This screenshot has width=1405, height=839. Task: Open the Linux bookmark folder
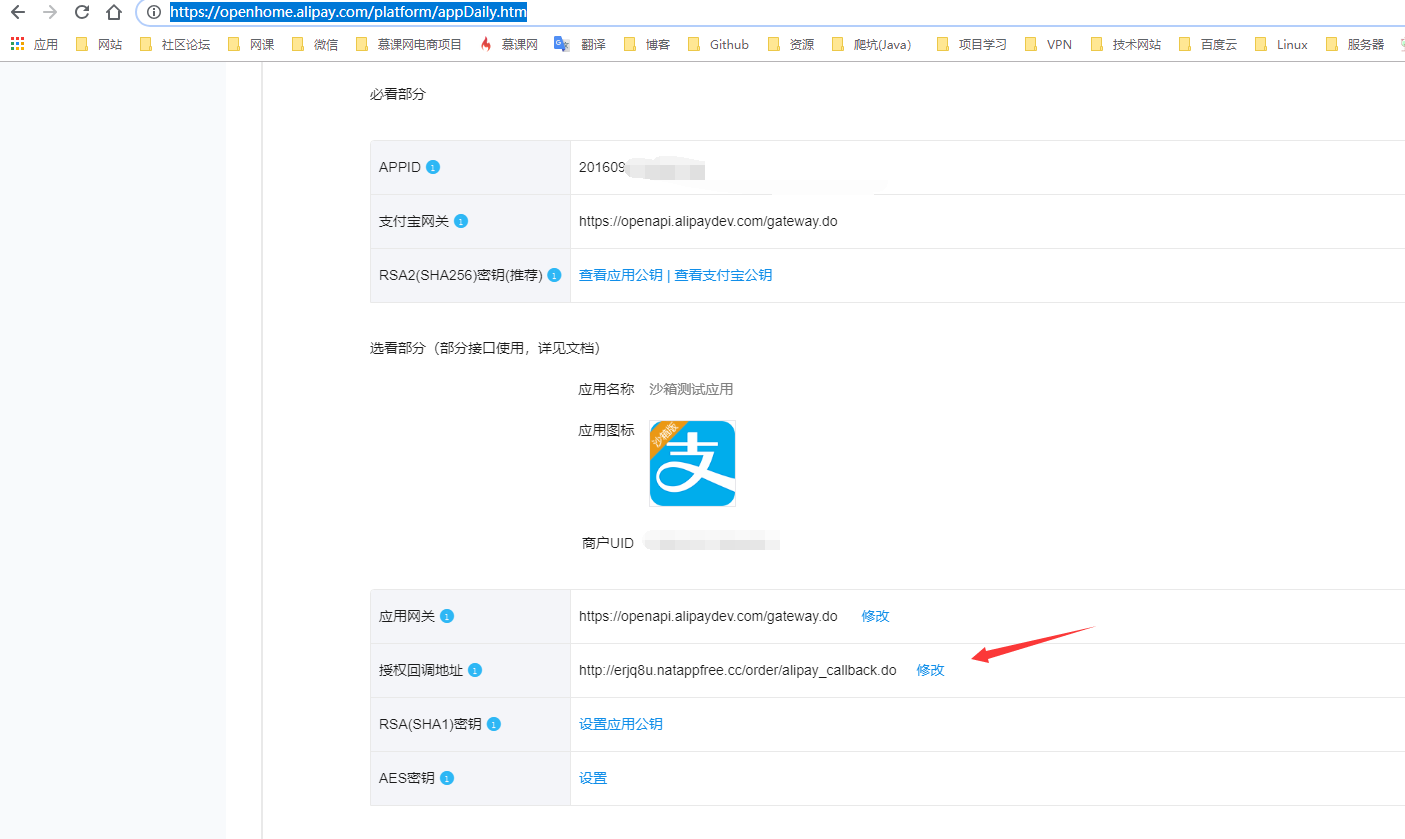(x=1281, y=44)
